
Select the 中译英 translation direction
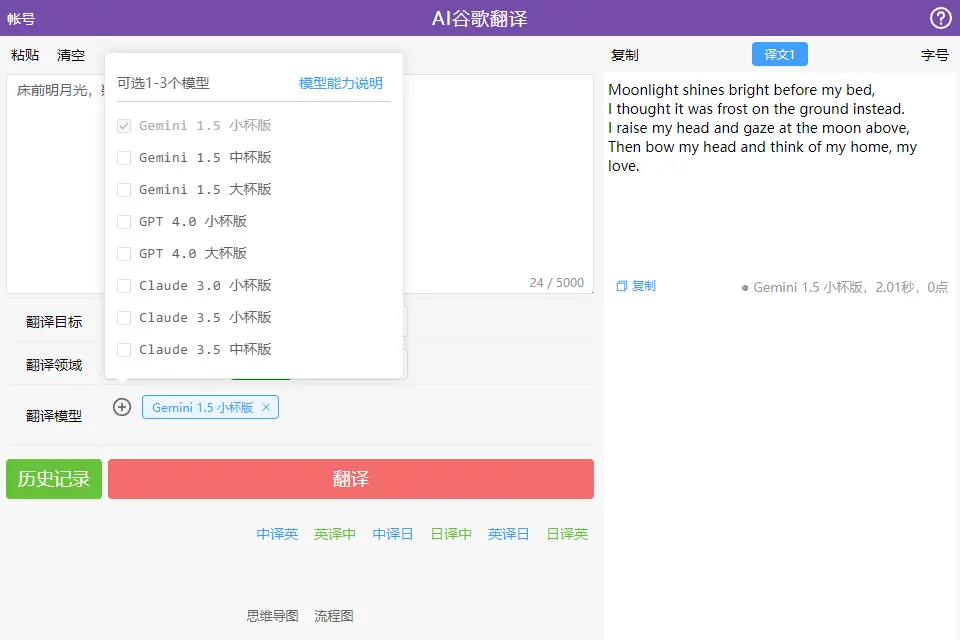coord(276,533)
